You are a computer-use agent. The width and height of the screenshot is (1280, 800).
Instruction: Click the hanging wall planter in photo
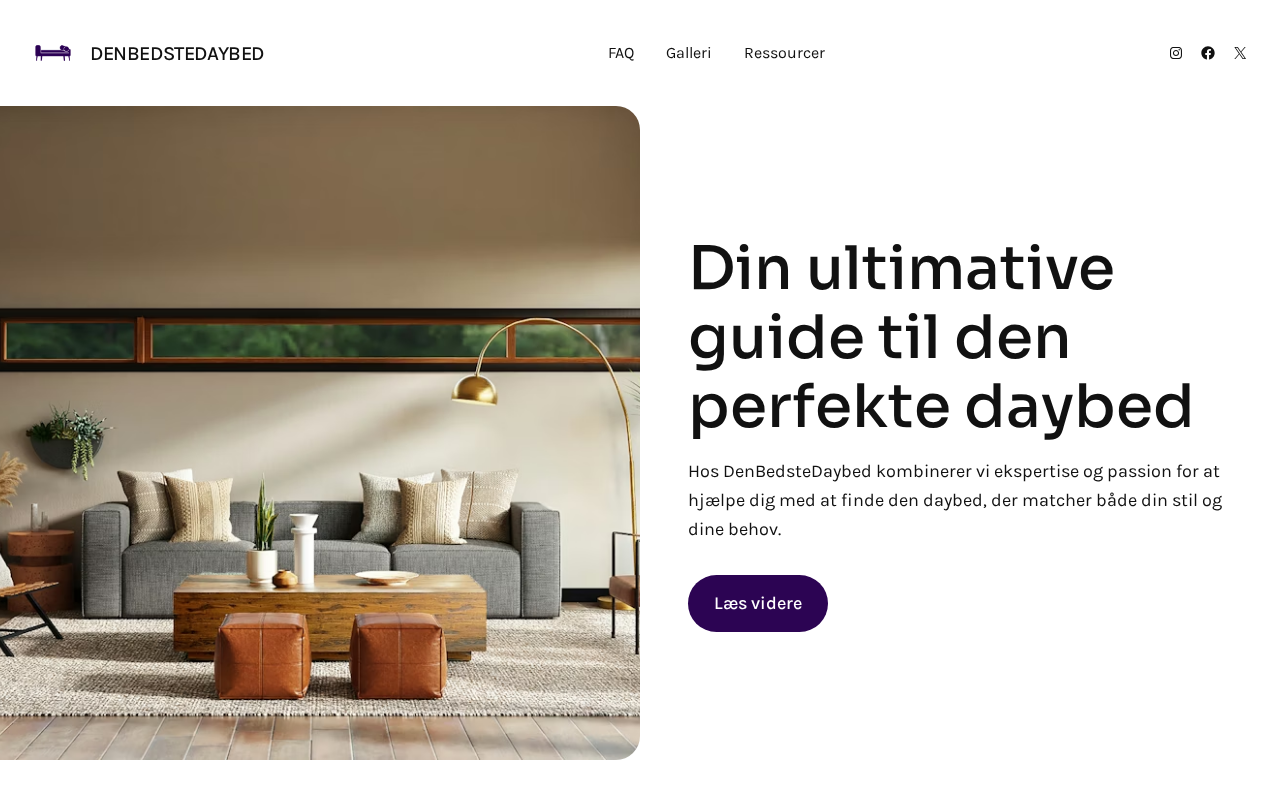67,438
